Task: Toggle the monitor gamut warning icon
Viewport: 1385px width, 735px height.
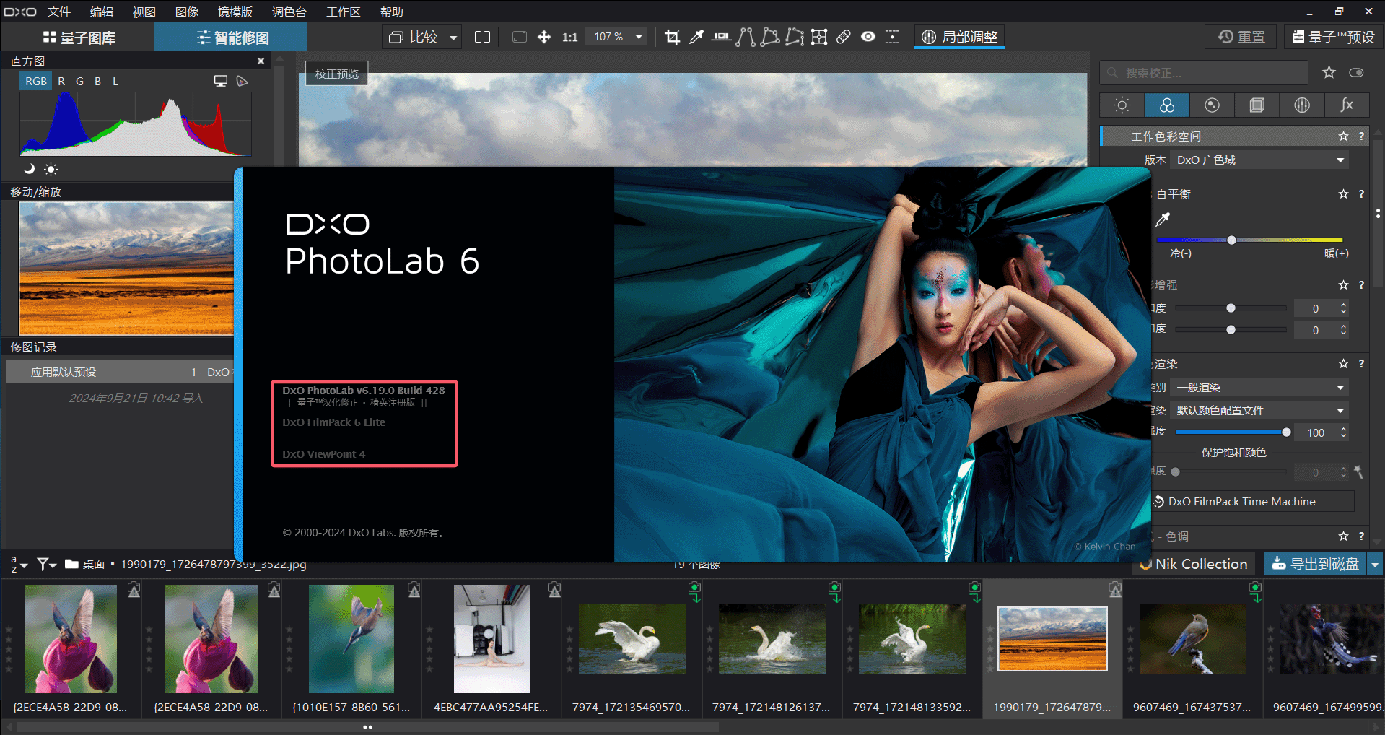Action: [x=220, y=81]
